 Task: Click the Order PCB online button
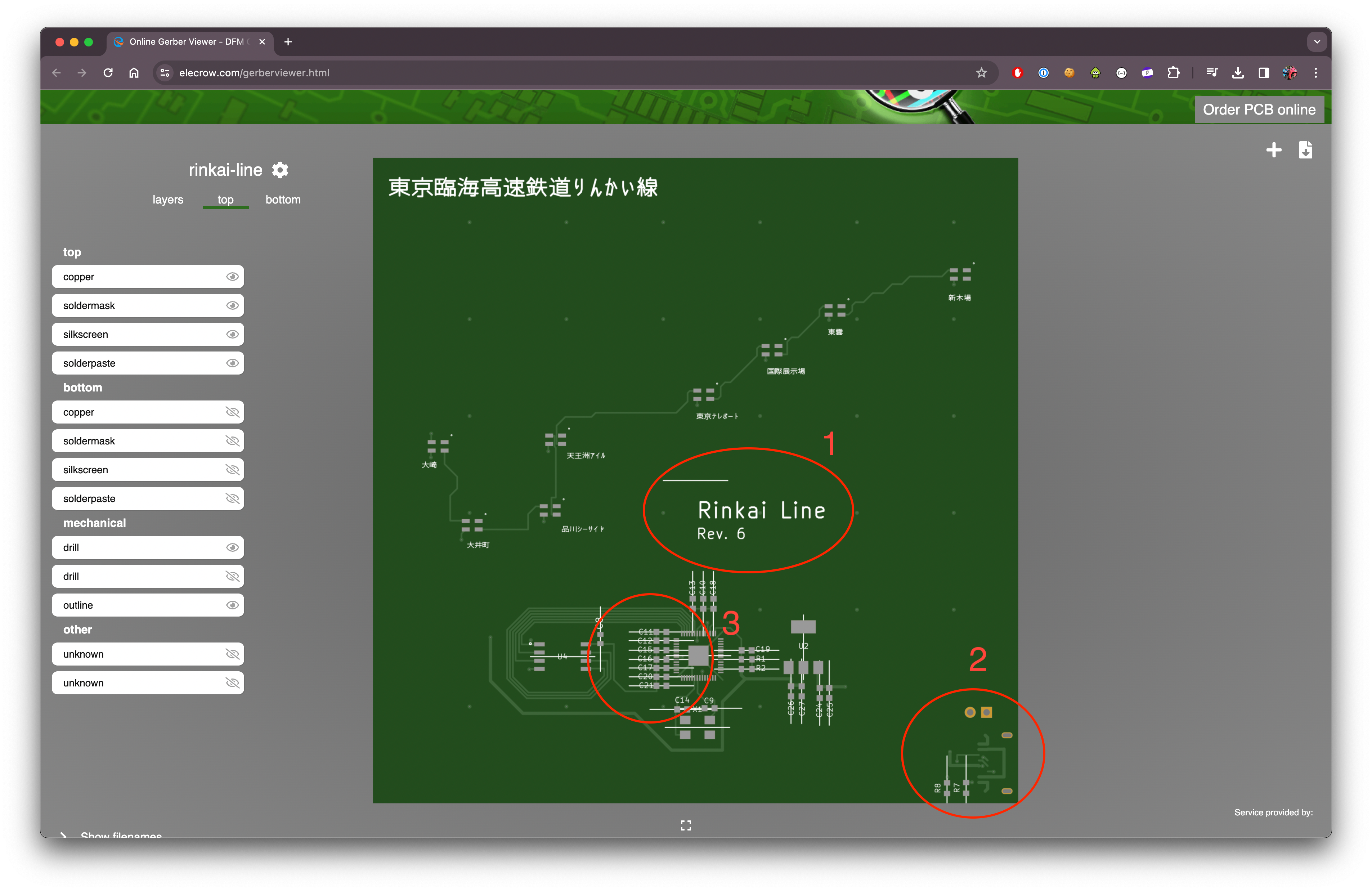click(1259, 109)
